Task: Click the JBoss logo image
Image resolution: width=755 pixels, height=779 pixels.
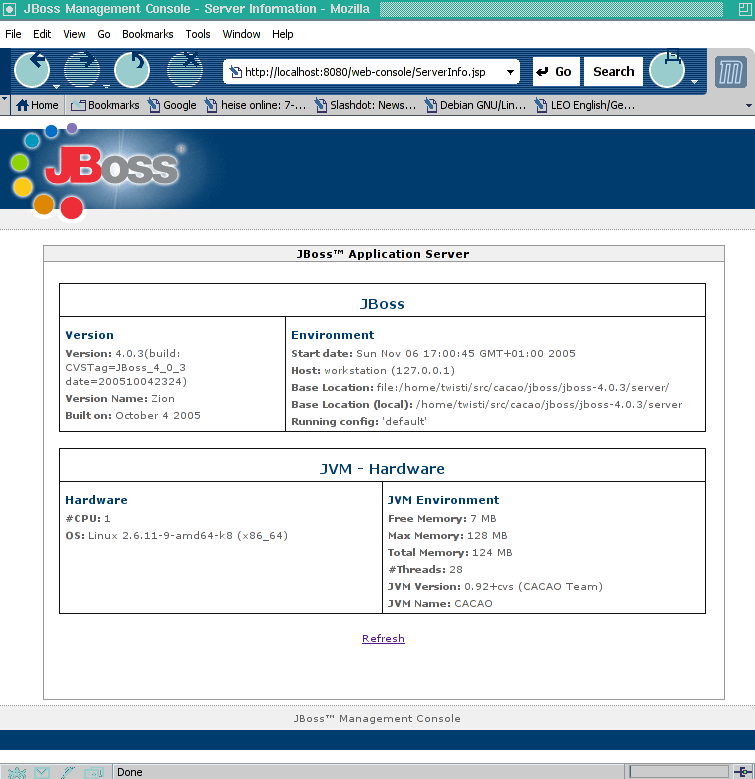Action: pyautogui.click(x=99, y=171)
